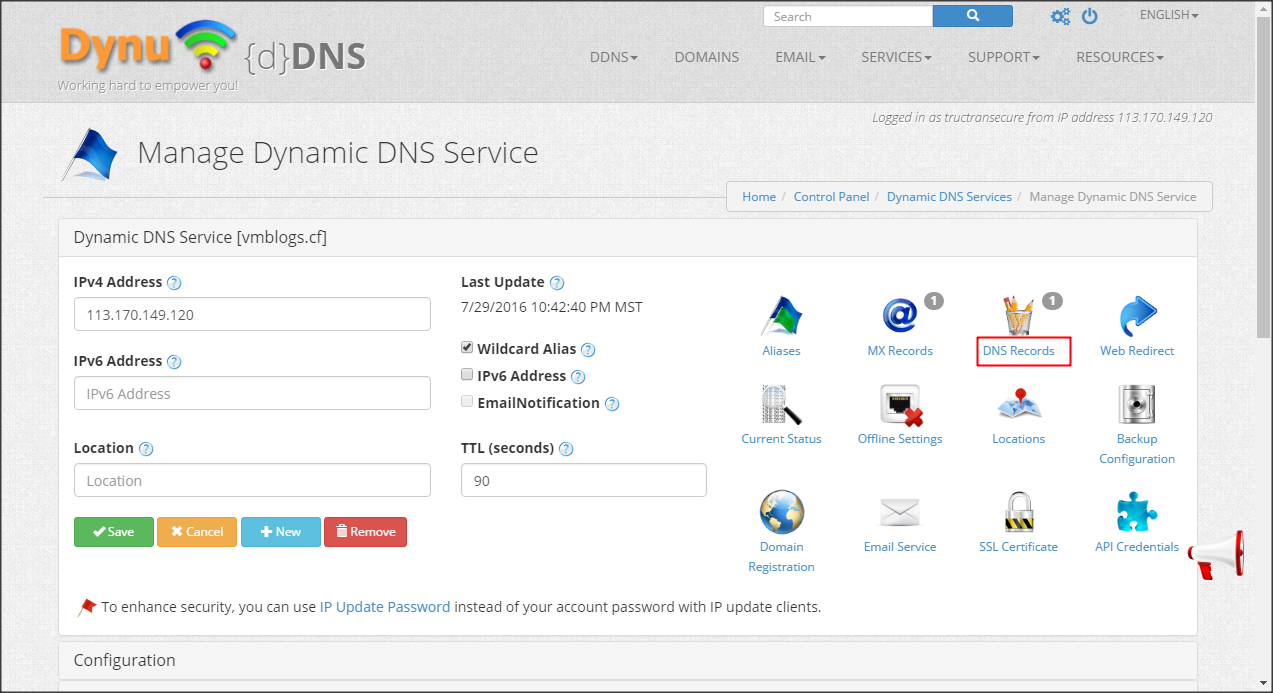
Task: Open the Offline Settings icon
Action: [899, 404]
